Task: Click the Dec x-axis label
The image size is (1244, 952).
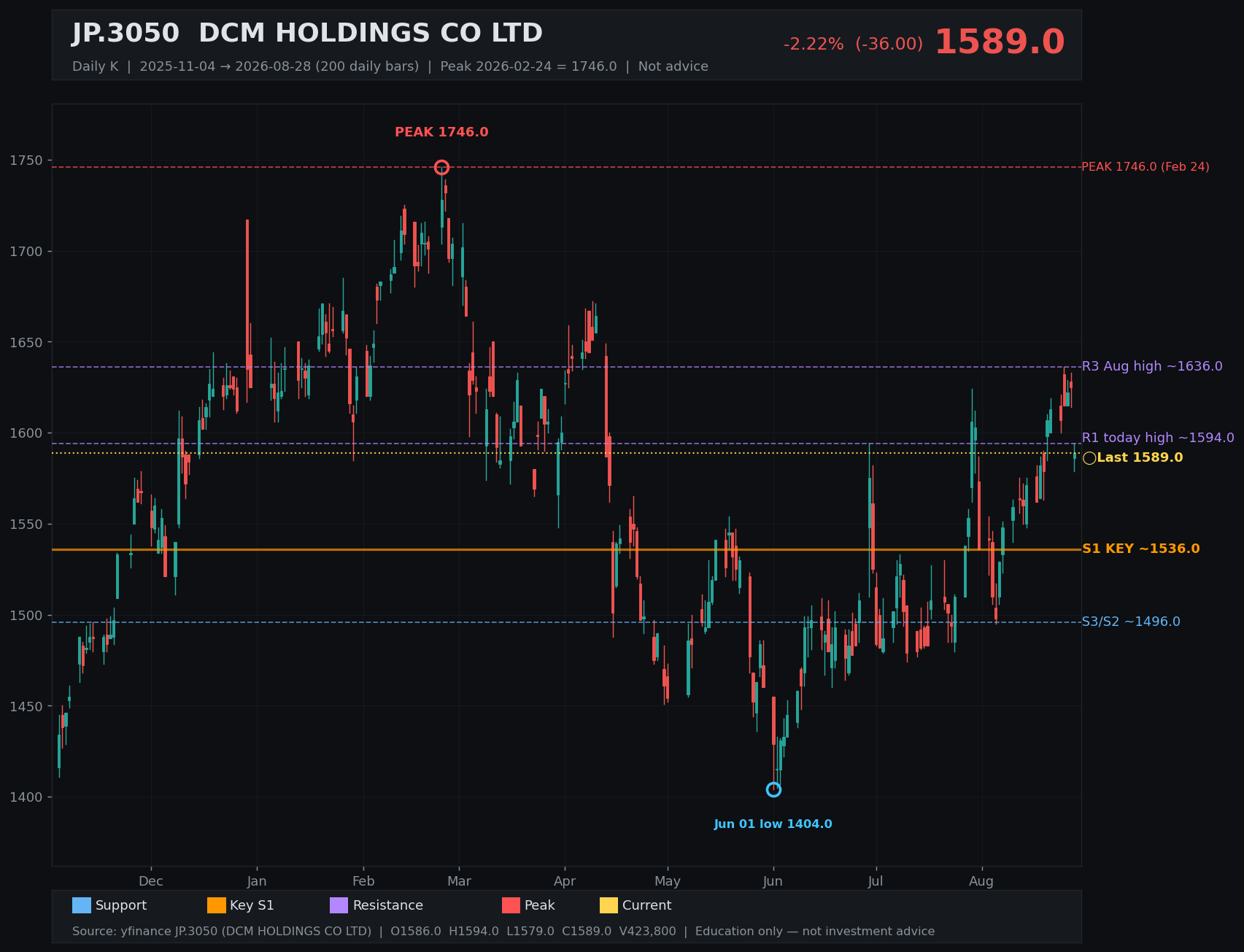Action: click(x=151, y=881)
